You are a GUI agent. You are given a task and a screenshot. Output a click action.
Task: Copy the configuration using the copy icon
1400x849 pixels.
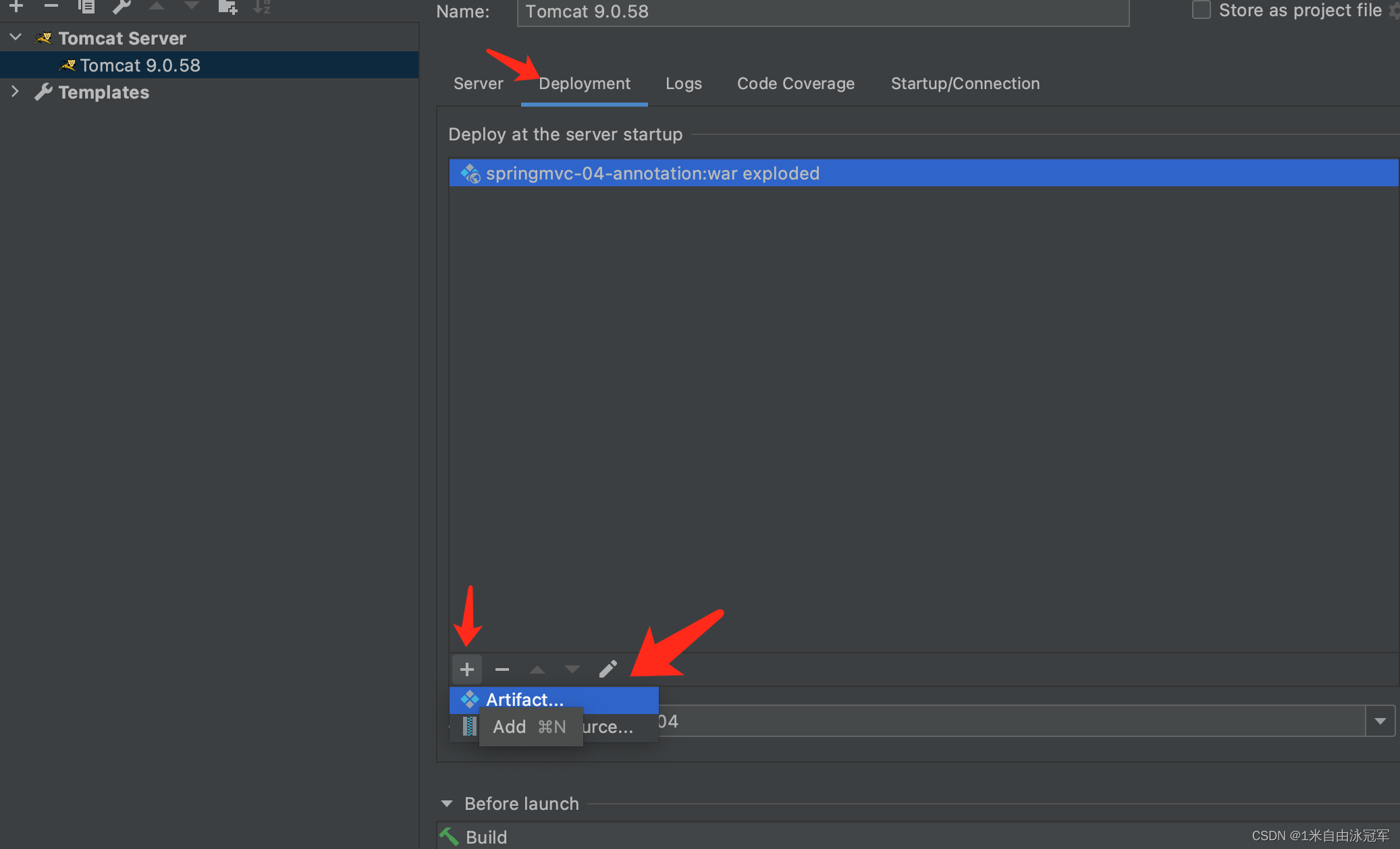[x=86, y=7]
